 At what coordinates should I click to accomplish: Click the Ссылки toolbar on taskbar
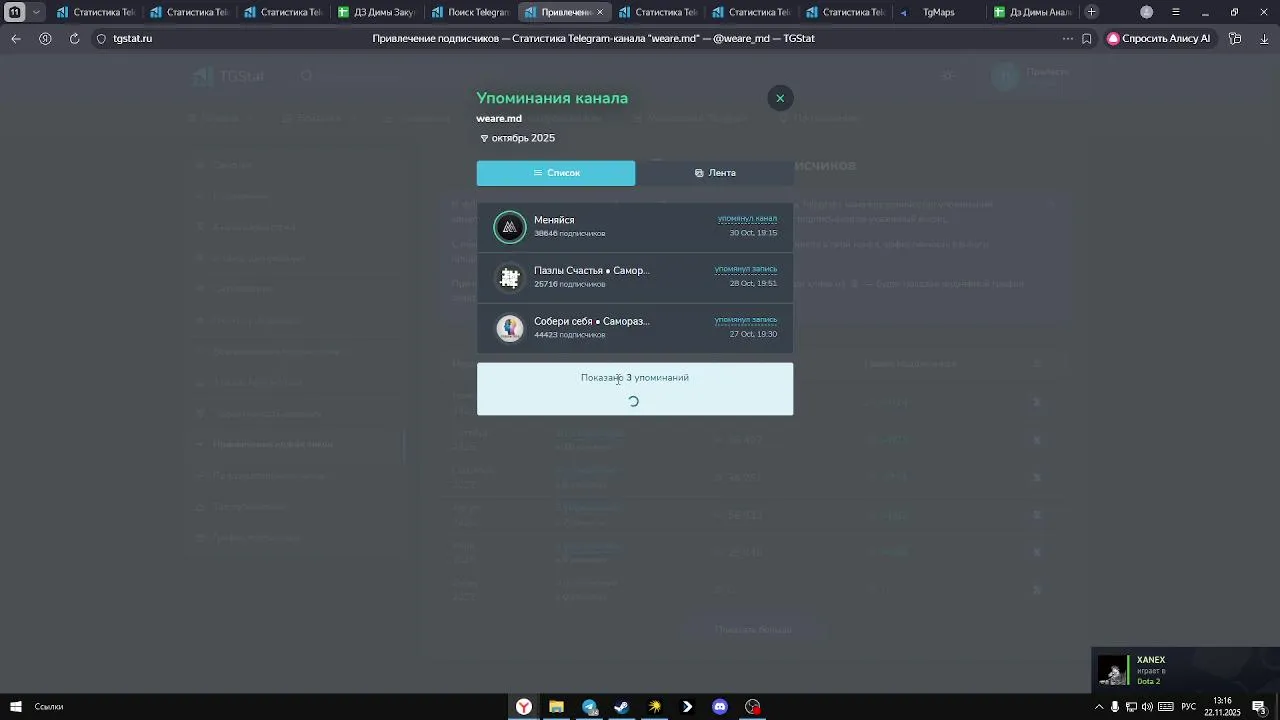pos(49,707)
